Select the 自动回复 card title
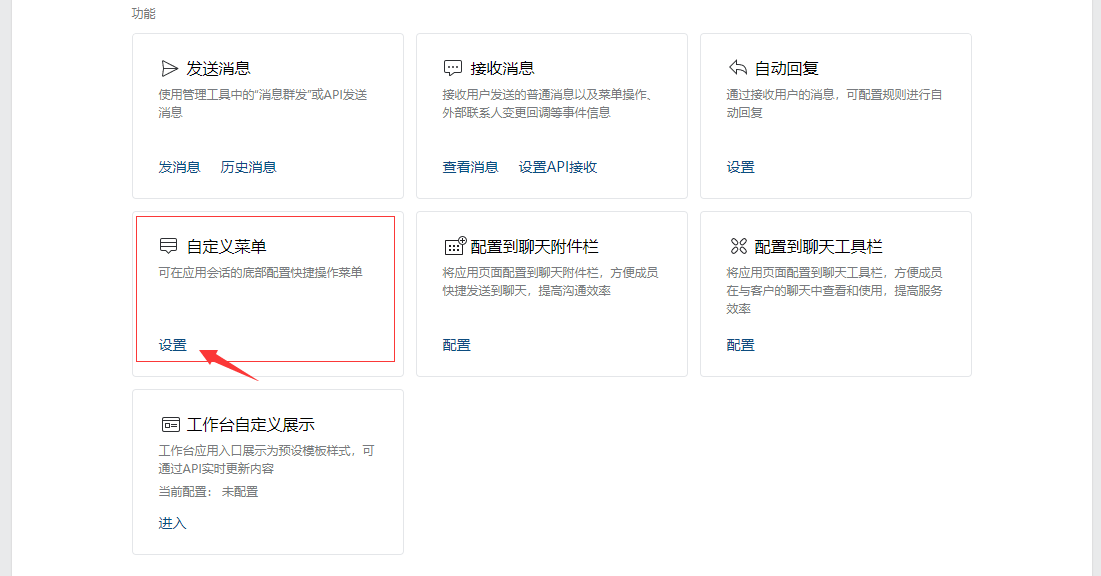This screenshot has width=1101, height=576. click(x=786, y=68)
